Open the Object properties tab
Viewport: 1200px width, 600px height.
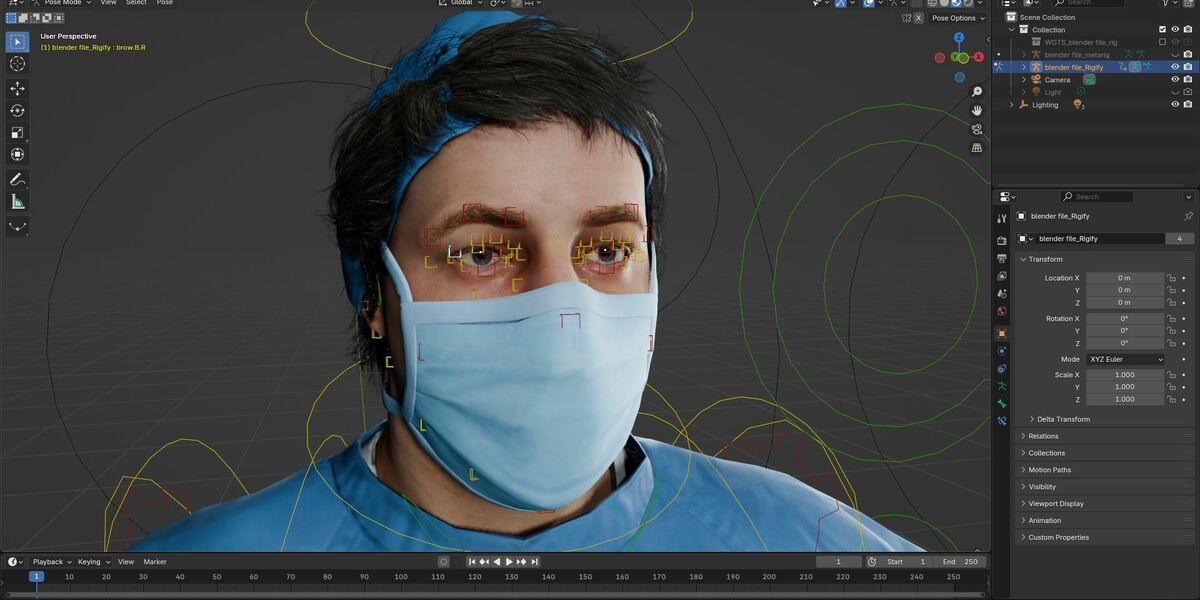pos(1002,333)
